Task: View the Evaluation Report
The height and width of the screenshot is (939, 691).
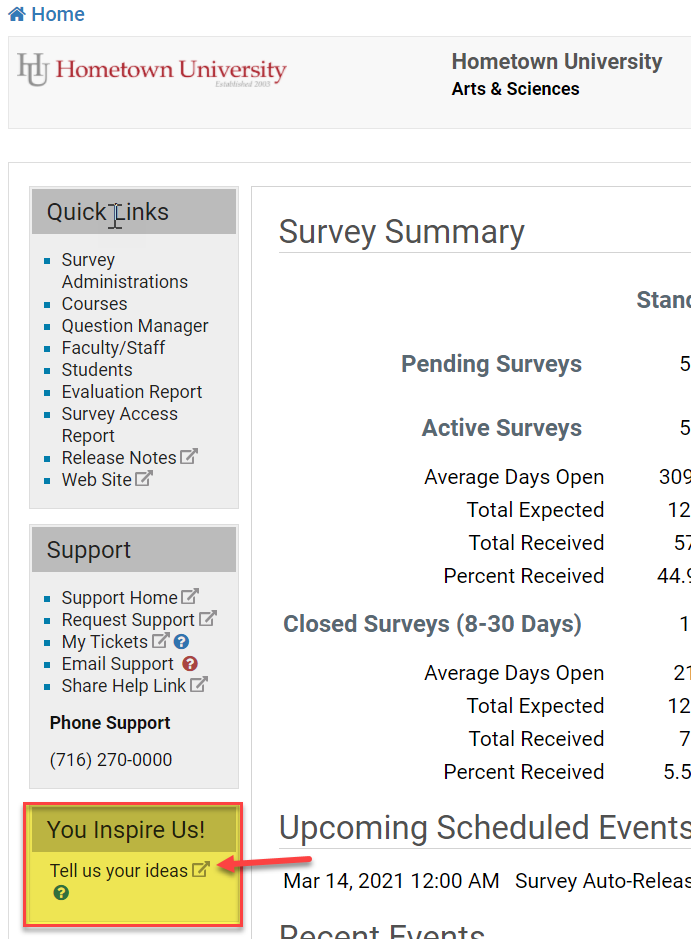Action: 132,392
